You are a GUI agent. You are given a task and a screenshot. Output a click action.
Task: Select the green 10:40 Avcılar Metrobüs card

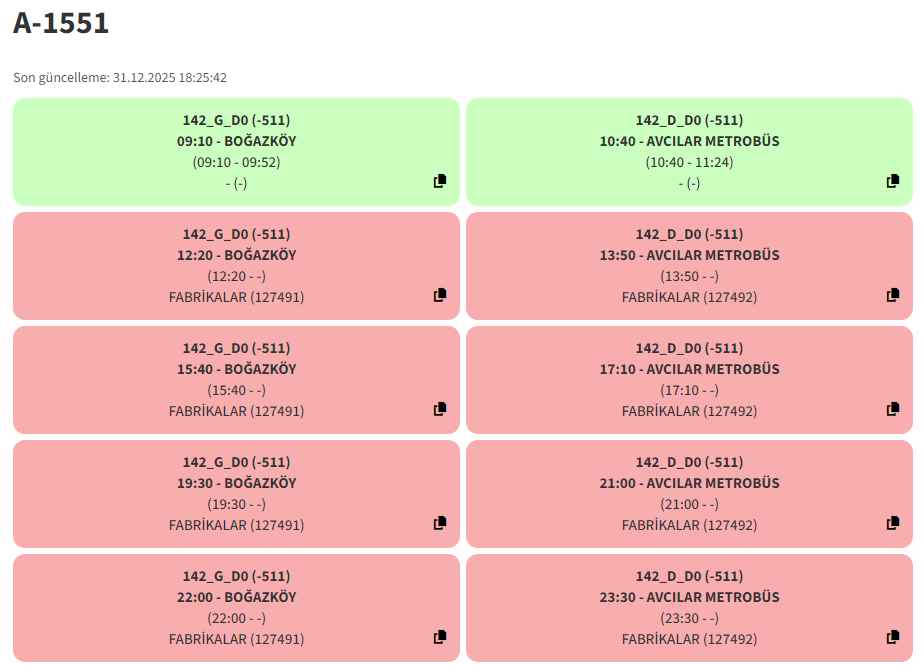click(689, 152)
